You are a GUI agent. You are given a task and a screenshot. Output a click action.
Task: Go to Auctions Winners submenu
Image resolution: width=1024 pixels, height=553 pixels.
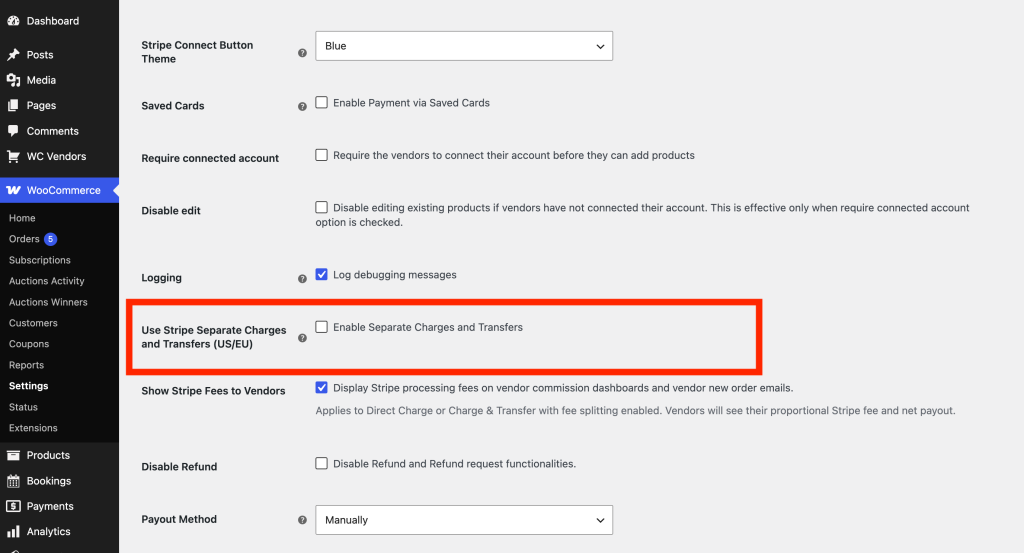tap(48, 302)
